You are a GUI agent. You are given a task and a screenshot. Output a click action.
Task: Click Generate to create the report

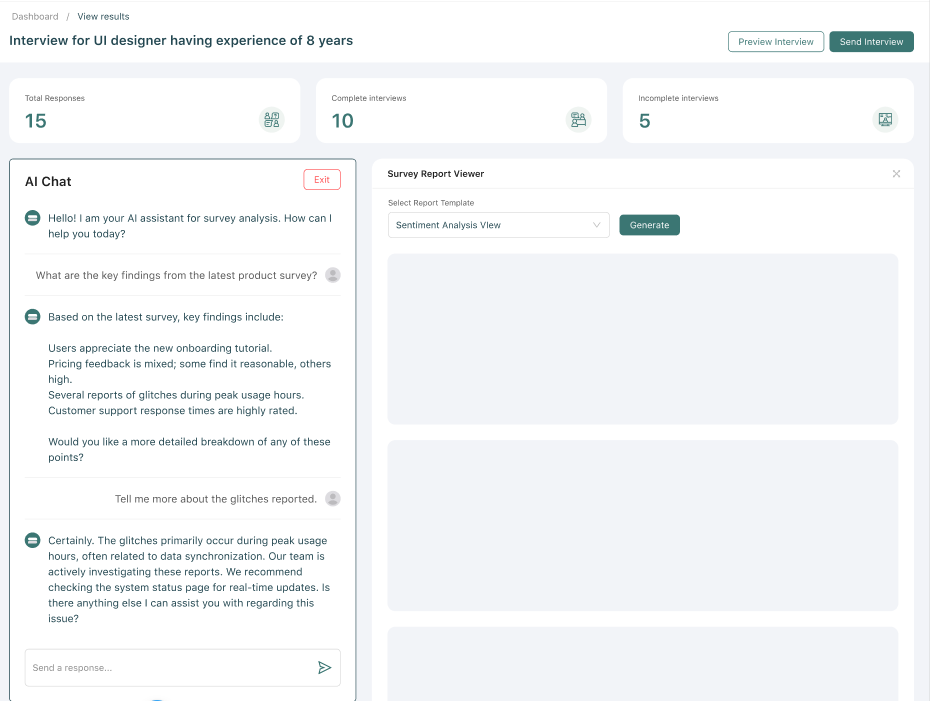coord(649,225)
